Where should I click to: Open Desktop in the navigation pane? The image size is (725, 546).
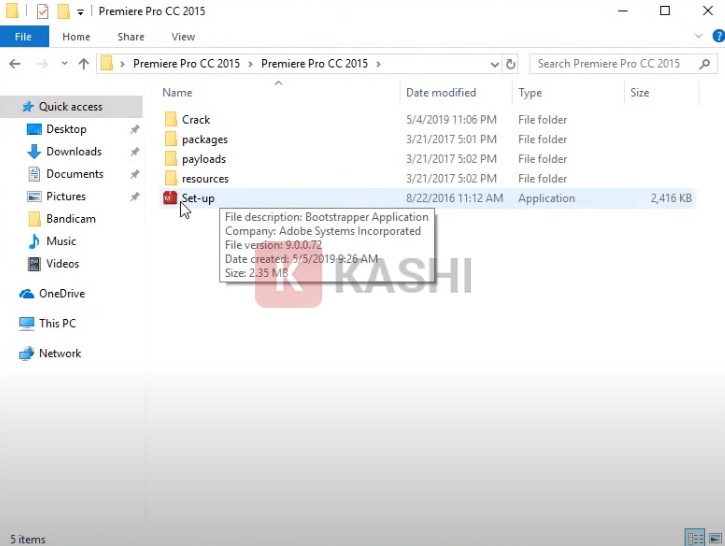(x=66, y=129)
